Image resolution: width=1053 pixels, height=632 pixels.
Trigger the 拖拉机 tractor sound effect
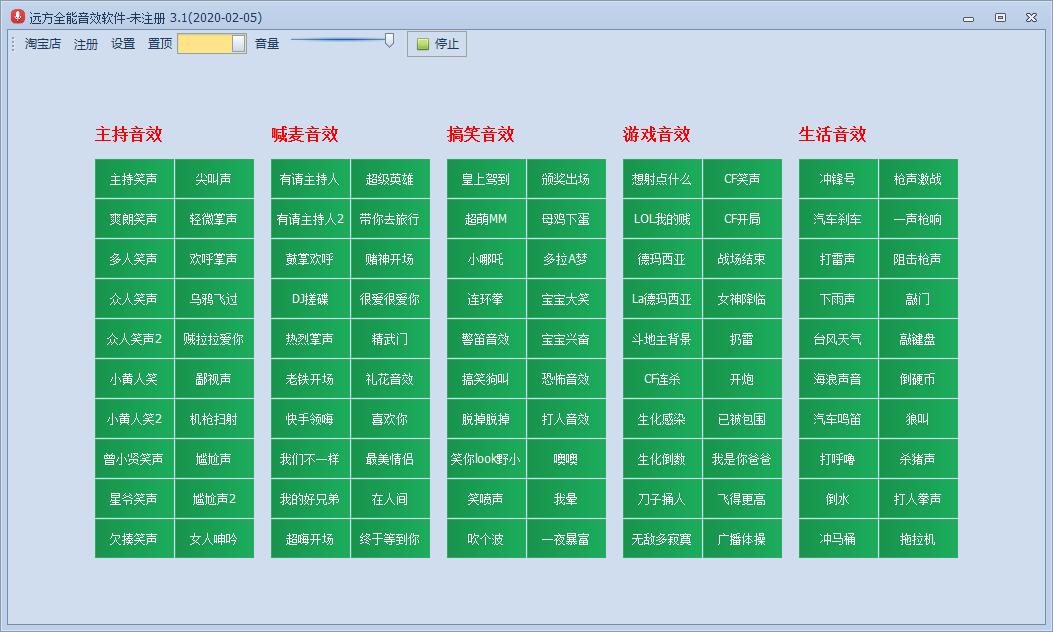click(918, 538)
